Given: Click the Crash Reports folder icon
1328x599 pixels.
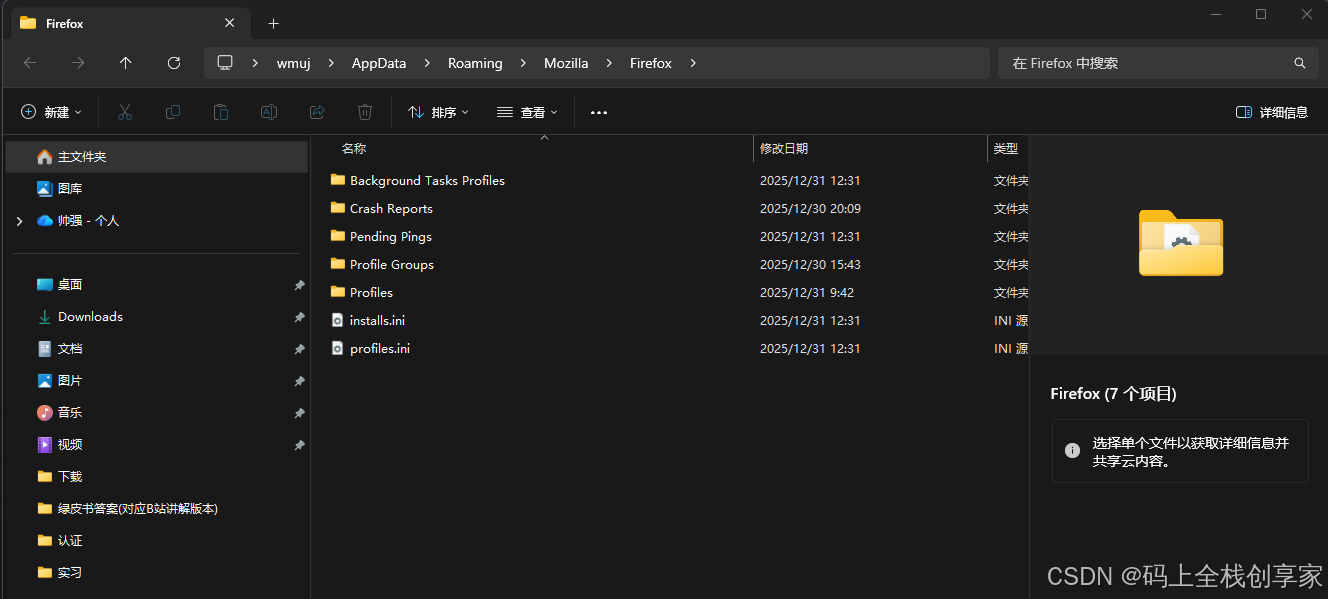Looking at the screenshot, I should coord(338,208).
